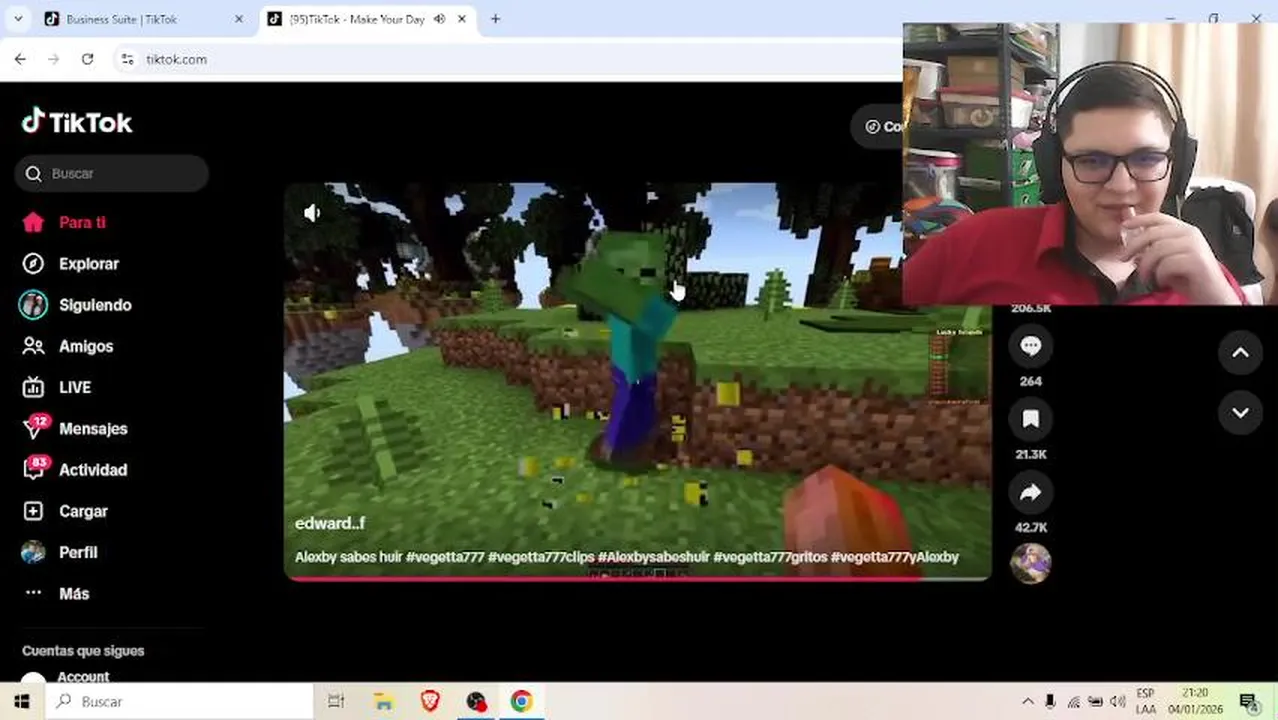This screenshot has height=720, width=1278.
Task: Click the TikTok logo
Action: point(77,122)
